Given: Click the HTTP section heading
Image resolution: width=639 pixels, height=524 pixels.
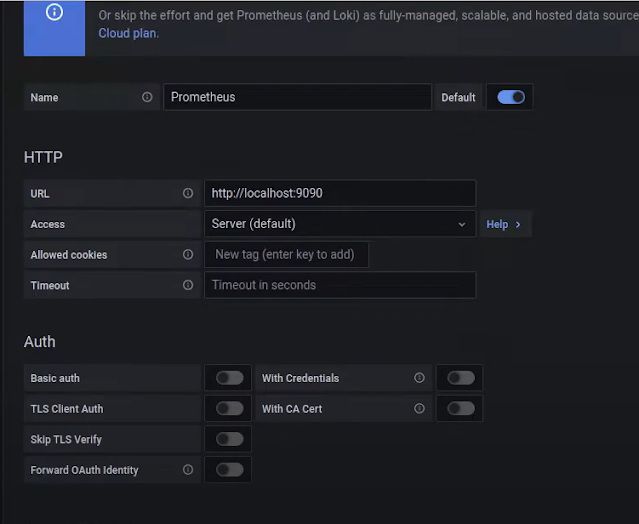Looking at the screenshot, I should [43, 157].
